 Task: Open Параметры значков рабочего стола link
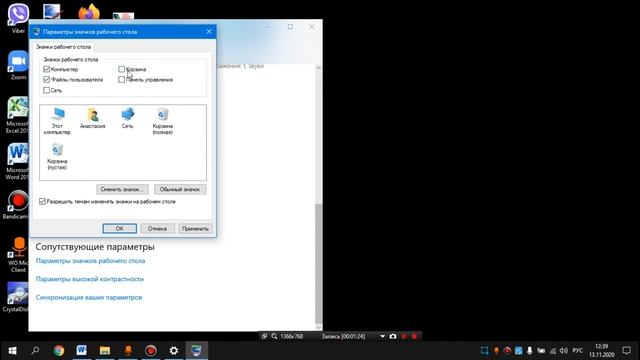click(x=90, y=261)
